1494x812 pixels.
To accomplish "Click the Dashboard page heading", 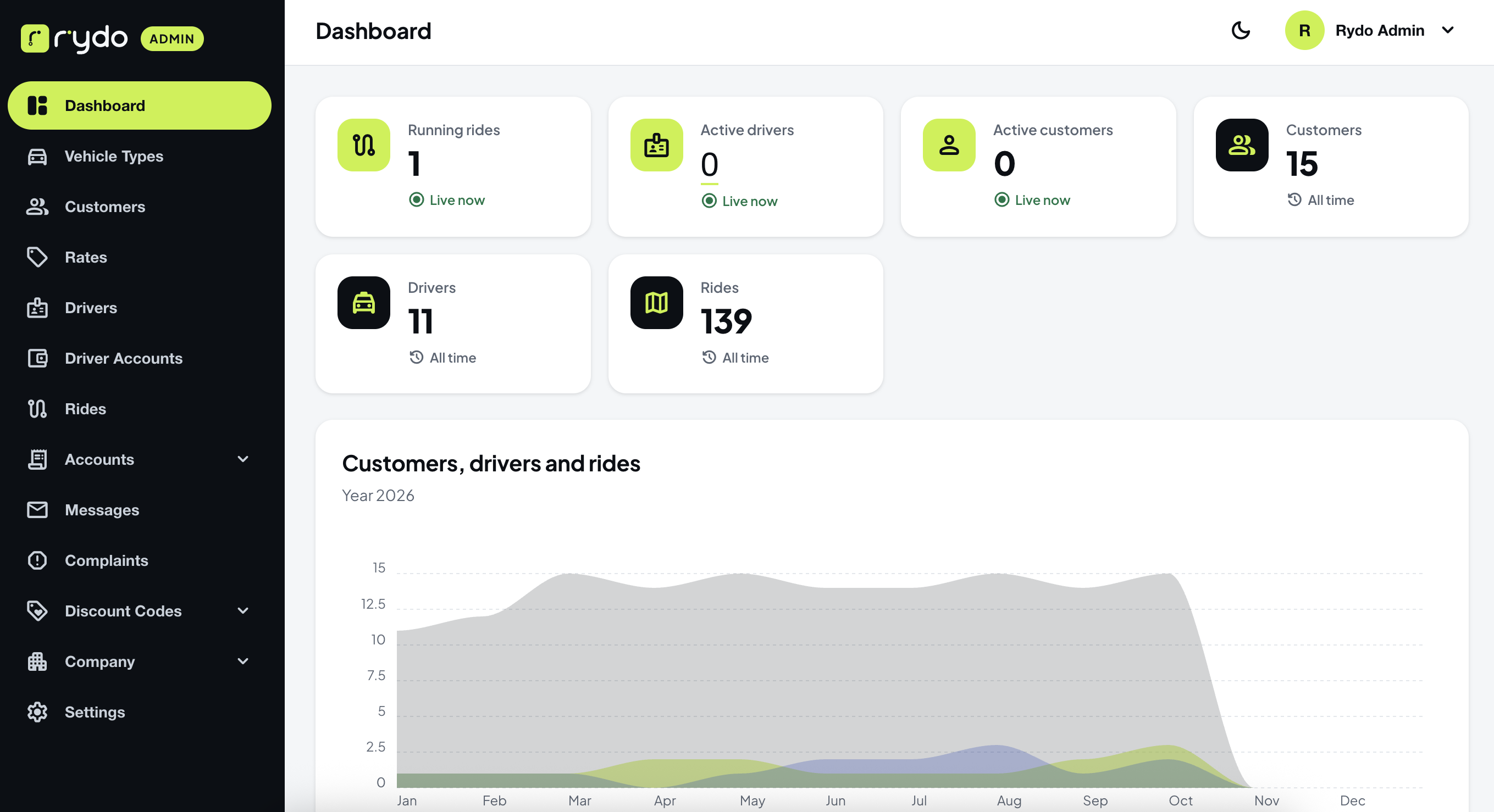I will point(374,31).
